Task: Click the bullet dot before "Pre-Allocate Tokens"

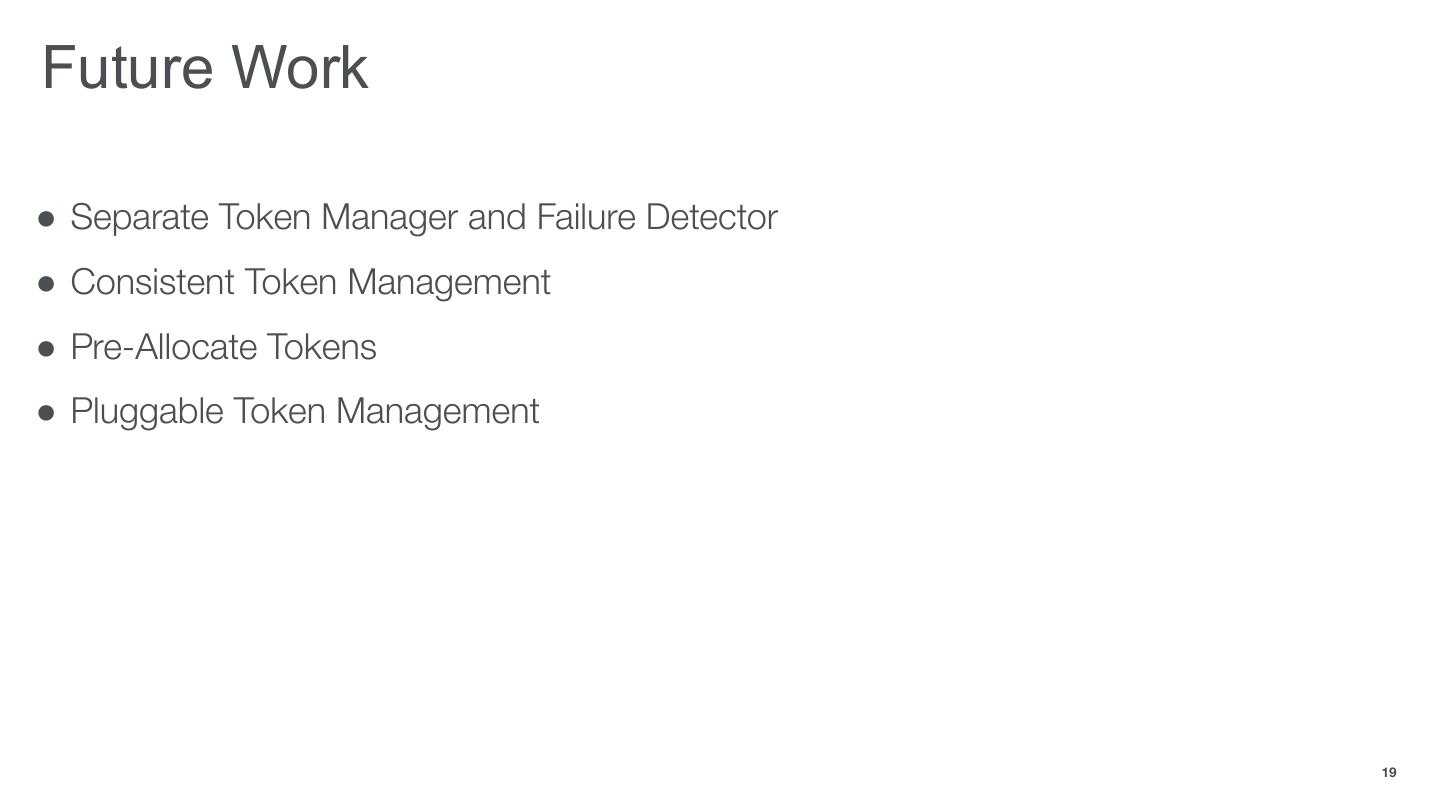Action: (x=46, y=348)
